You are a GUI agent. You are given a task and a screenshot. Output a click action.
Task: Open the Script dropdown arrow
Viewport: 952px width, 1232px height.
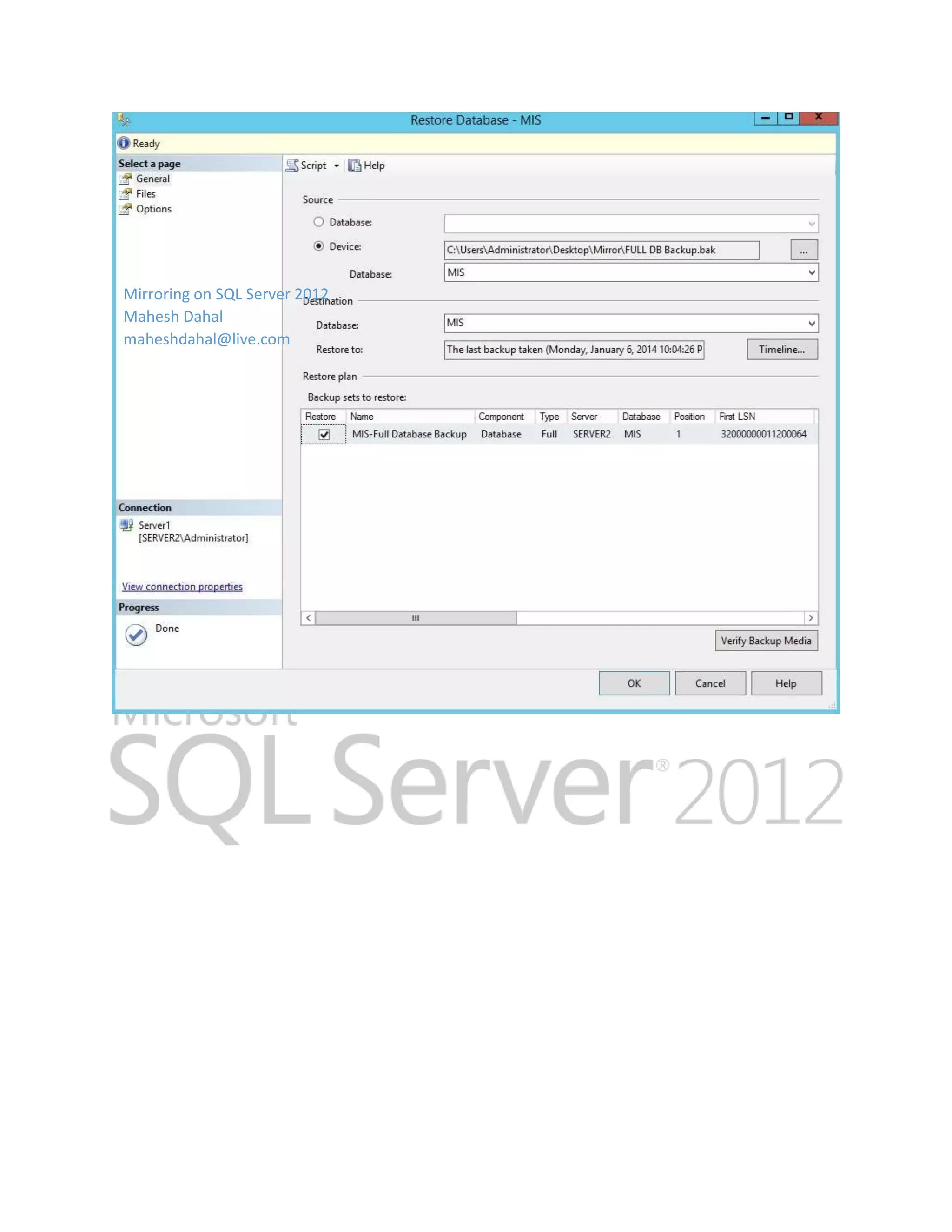click(x=336, y=166)
